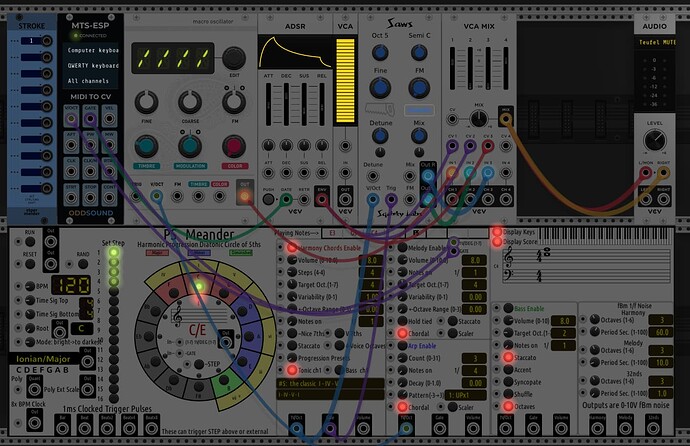Click the Meander RUN button
Screen dimensions: 690x446
point(30,242)
